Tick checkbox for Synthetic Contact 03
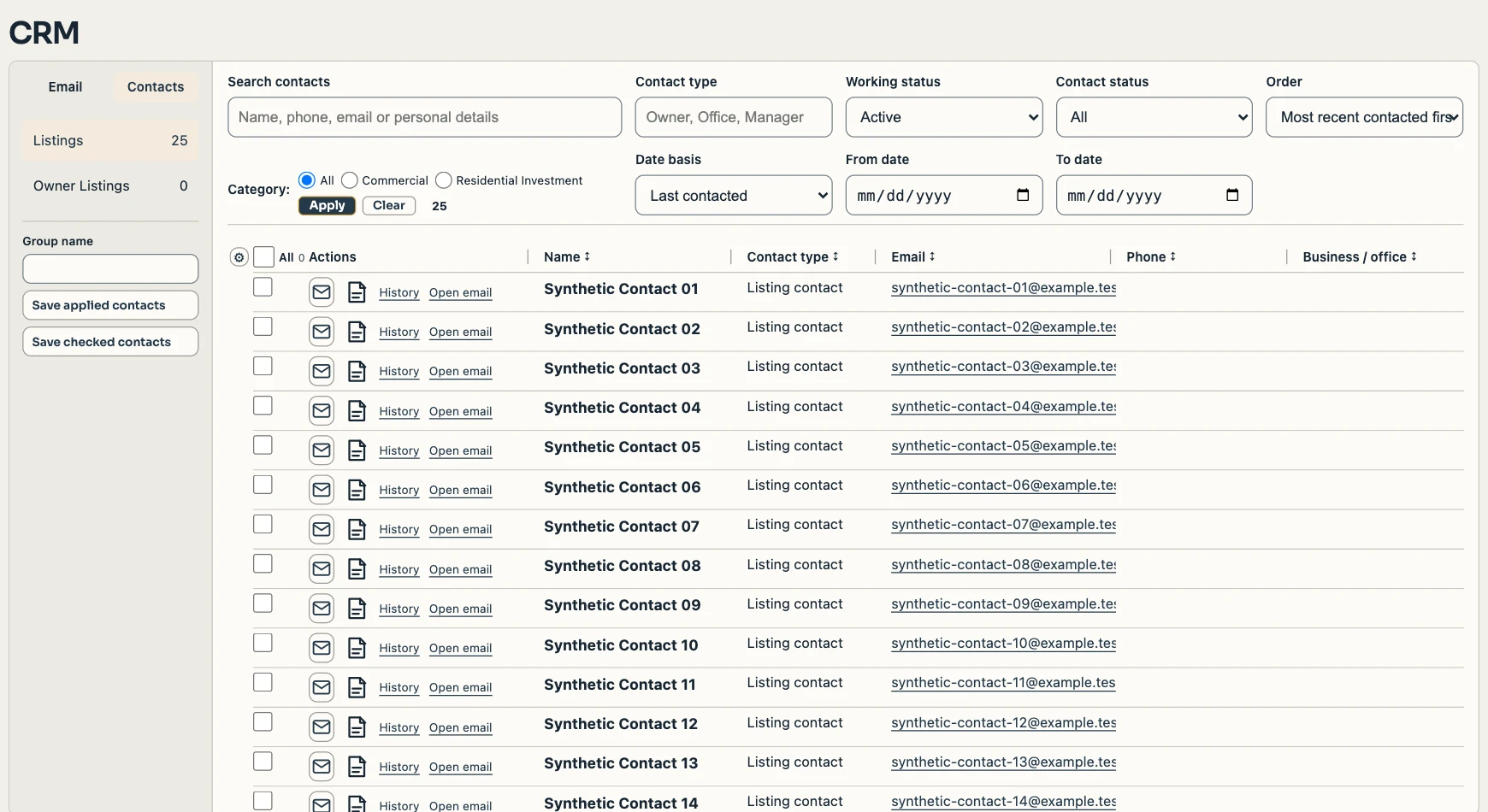The width and height of the screenshot is (1488, 812). pyautogui.click(x=263, y=366)
